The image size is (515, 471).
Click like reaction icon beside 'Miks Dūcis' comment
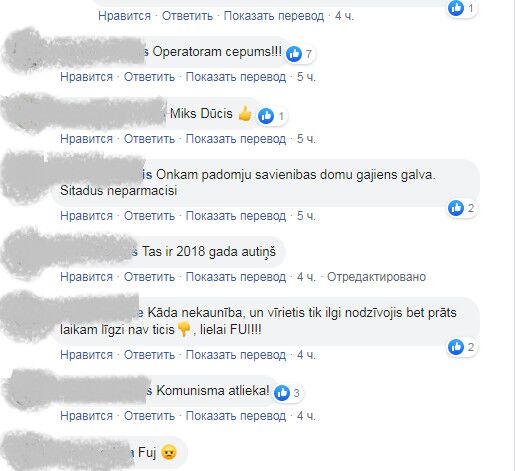tap(266, 116)
